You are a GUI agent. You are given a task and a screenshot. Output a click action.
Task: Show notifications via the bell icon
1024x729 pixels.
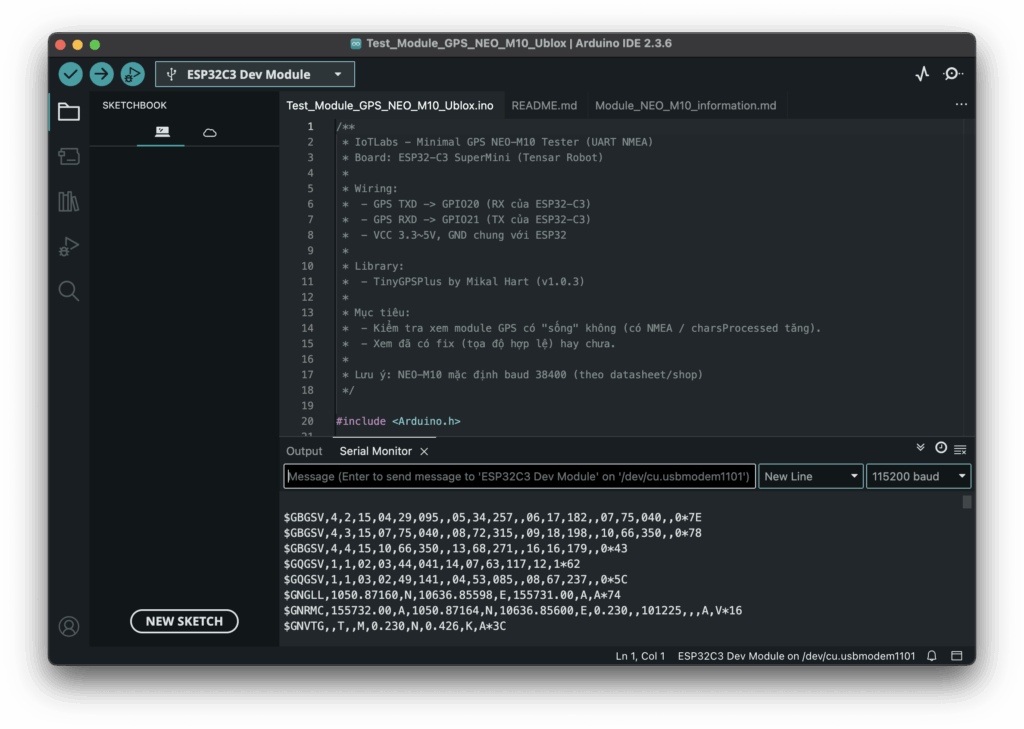point(931,656)
